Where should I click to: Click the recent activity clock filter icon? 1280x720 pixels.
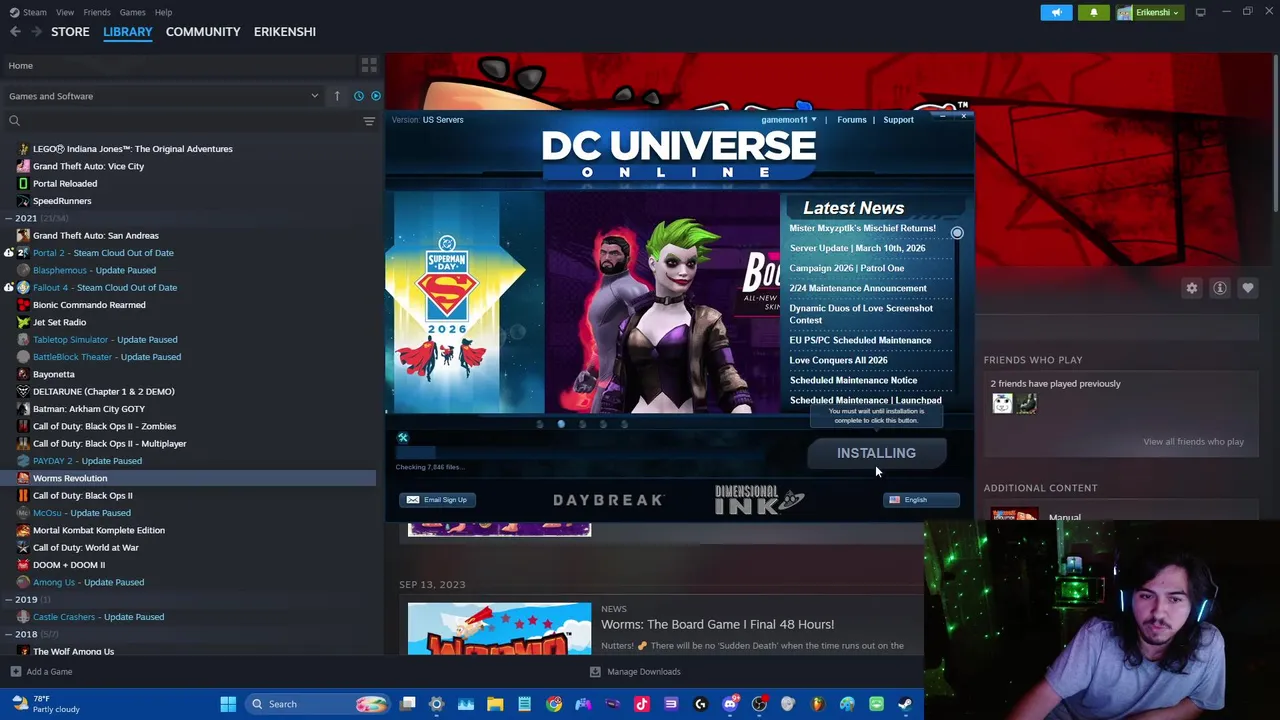pyautogui.click(x=358, y=96)
